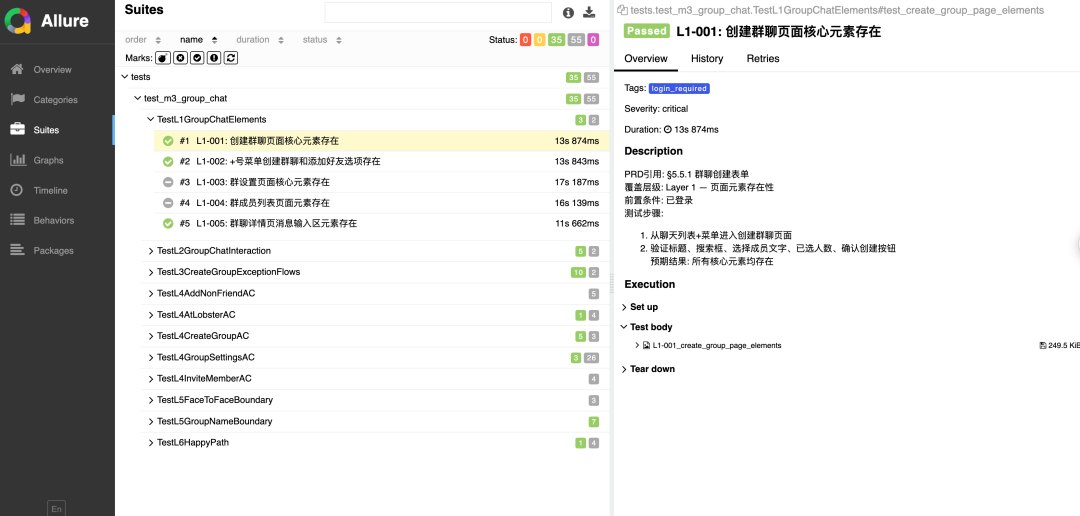The width and height of the screenshot is (1080, 516).
Task: Toggle the new-broken exclamation mark filter
Action: tap(214, 58)
